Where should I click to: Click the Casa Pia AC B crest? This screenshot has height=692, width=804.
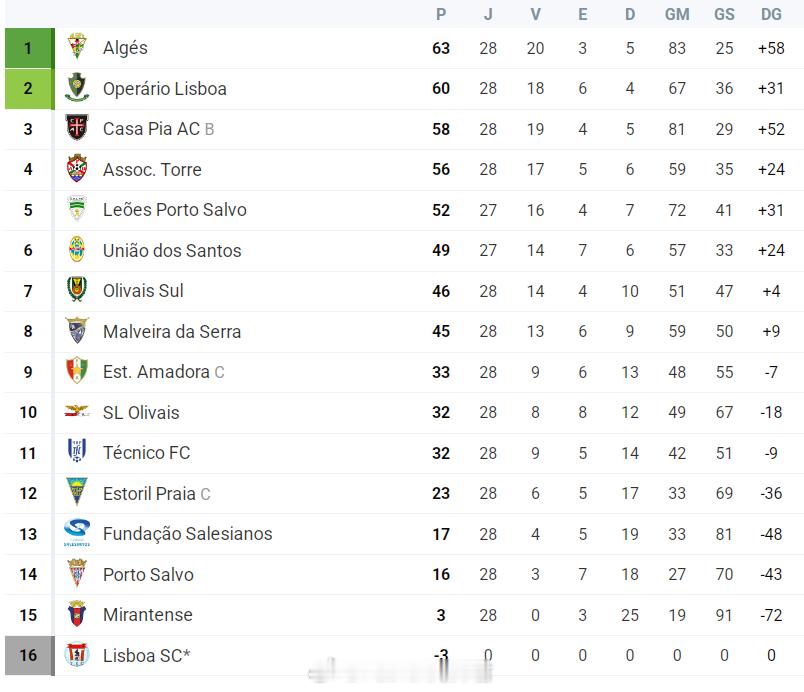click(77, 128)
